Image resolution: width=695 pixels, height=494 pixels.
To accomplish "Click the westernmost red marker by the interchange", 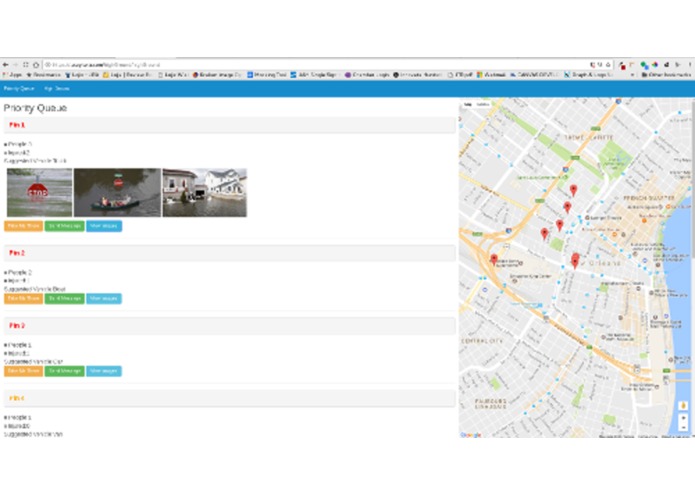I will (x=494, y=260).
